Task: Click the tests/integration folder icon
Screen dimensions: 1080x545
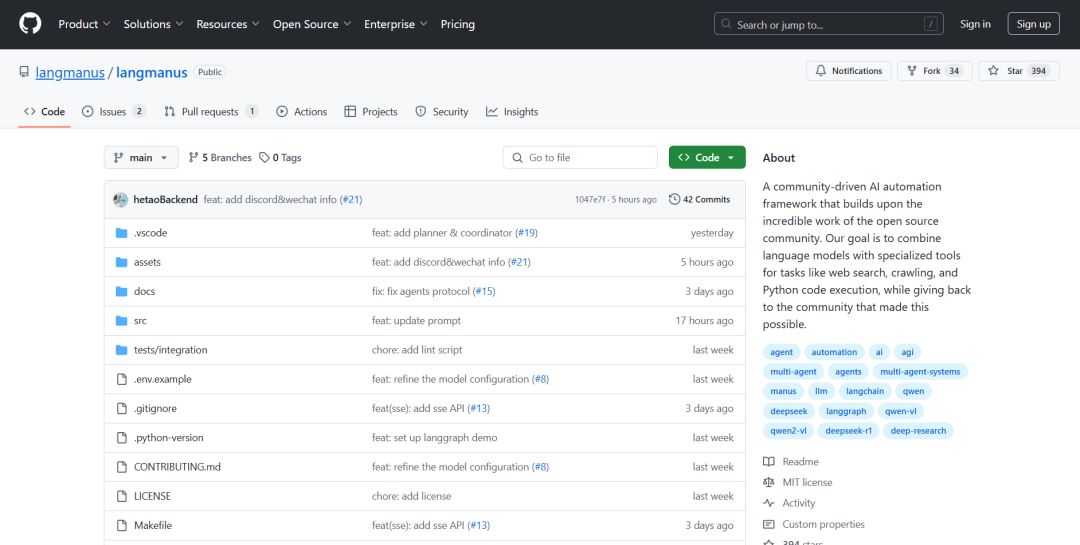Action: coord(122,350)
